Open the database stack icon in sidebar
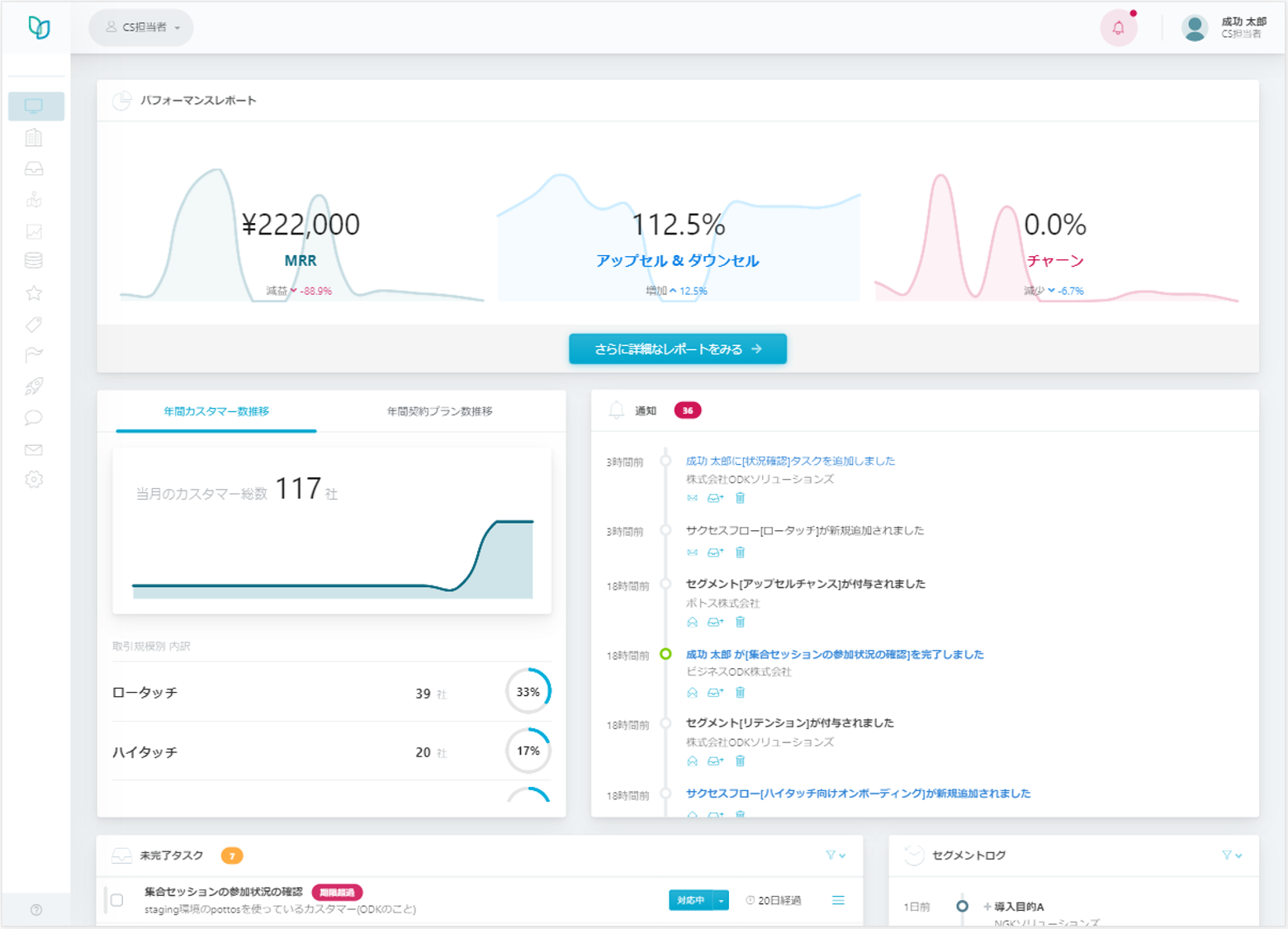The width and height of the screenshot is (1288, 929). point(34,261)
